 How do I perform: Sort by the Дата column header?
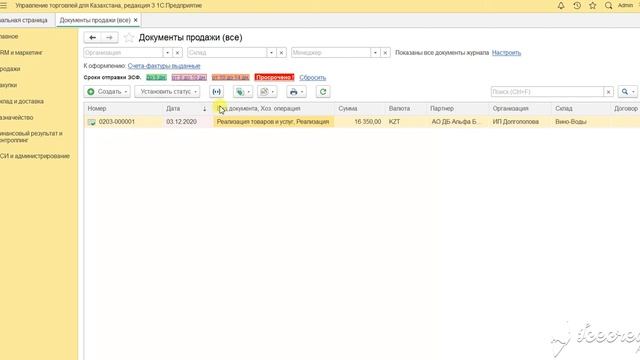click(173, 109)
